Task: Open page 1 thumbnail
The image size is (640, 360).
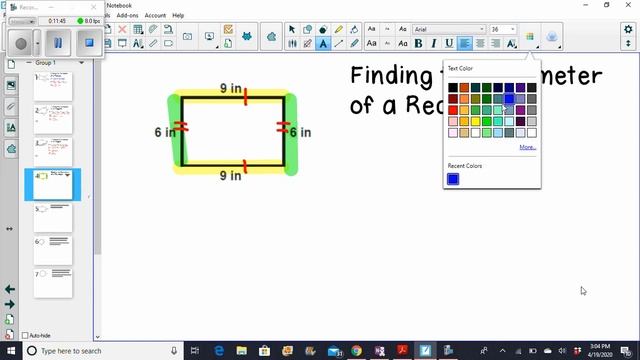Action: [x=53, y=86]
